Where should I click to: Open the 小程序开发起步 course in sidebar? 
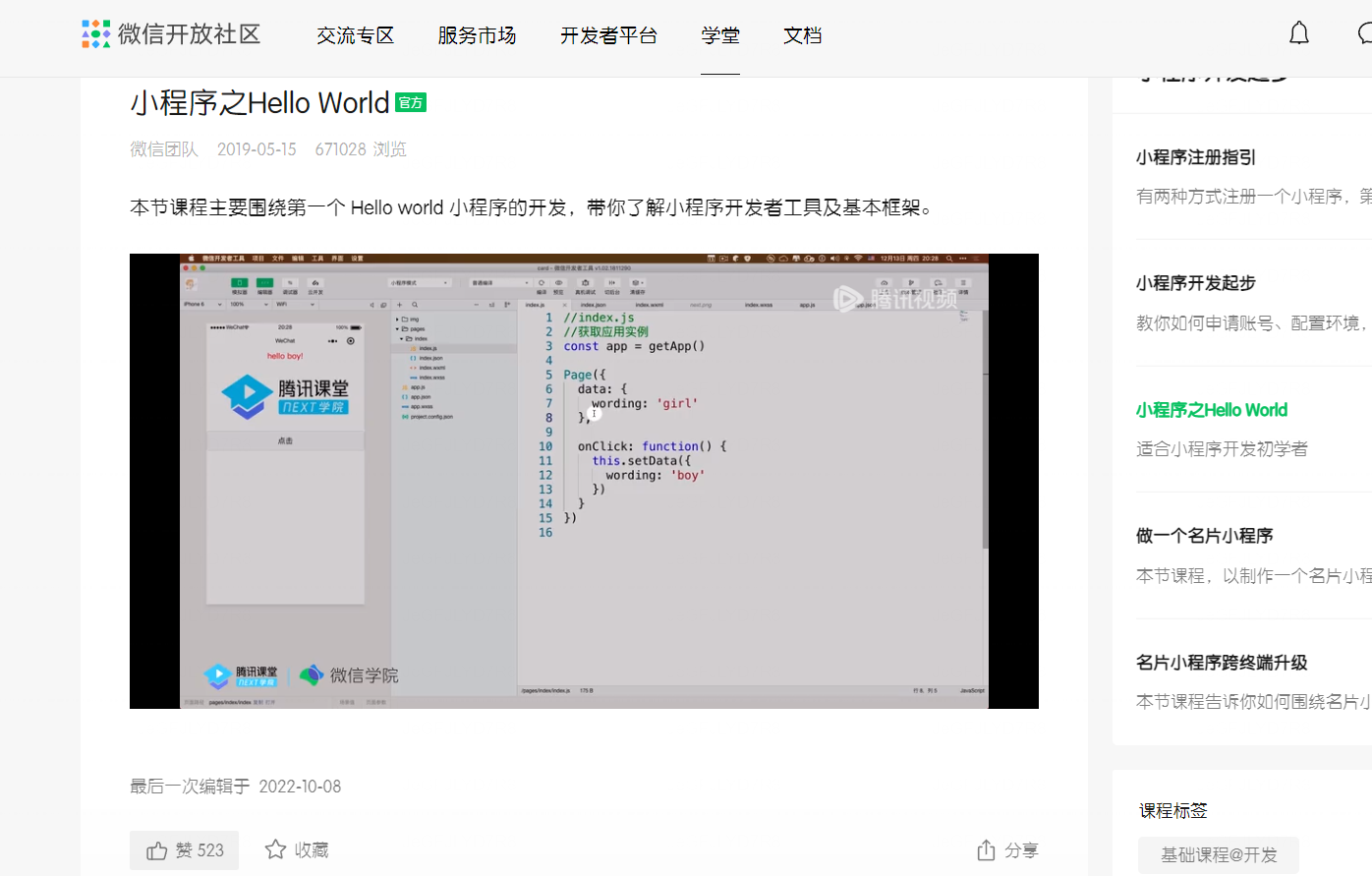tap(1196, 283)
